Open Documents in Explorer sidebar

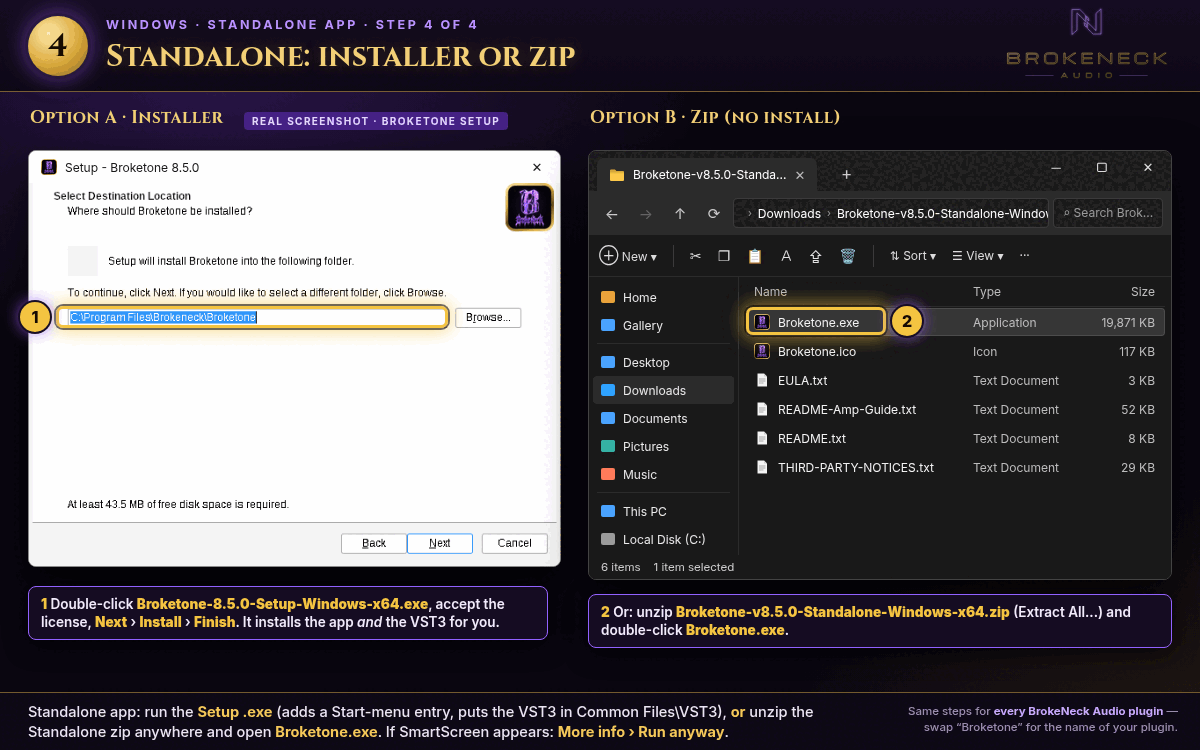(663, 418)
